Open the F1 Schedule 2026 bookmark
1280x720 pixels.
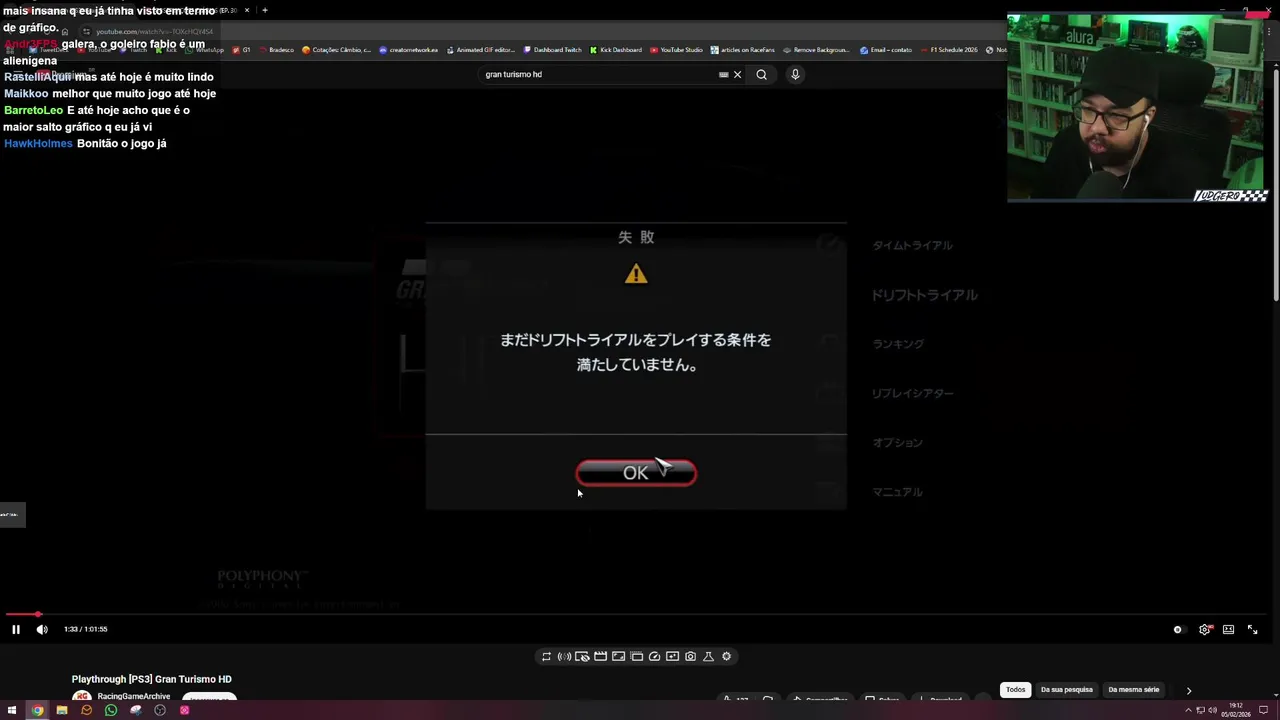(948, 50)
